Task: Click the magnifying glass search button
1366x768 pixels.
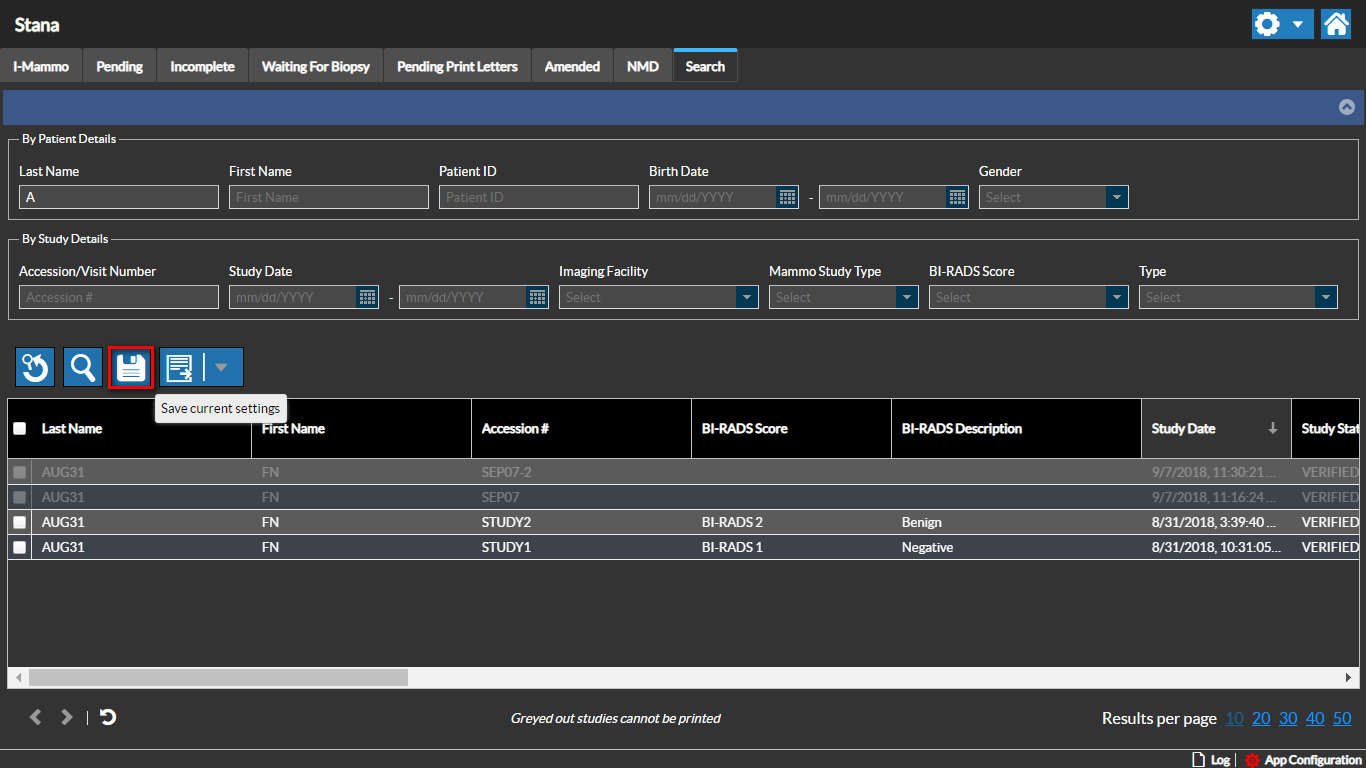Action: [x=82, y=368]
